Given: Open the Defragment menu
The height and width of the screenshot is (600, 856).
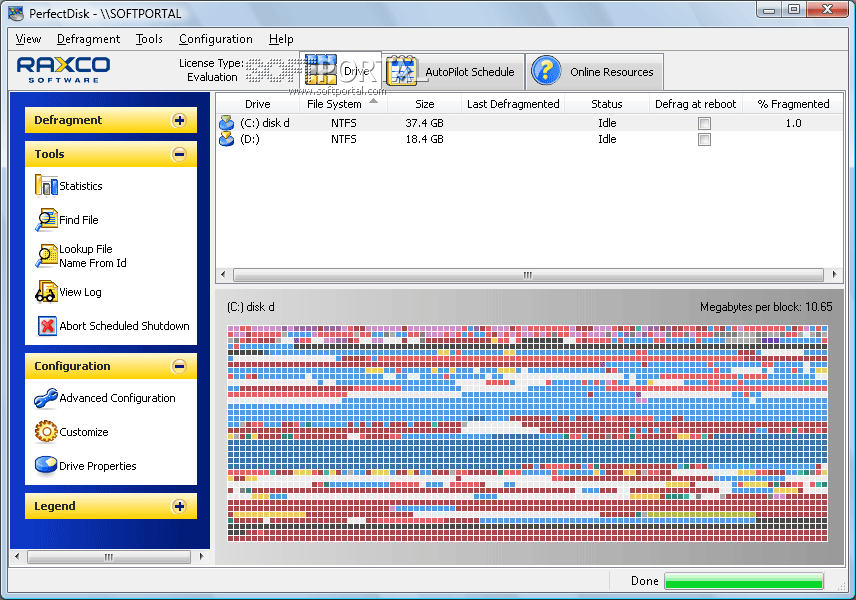Looking at the screenshot, I should coord(88,39).
